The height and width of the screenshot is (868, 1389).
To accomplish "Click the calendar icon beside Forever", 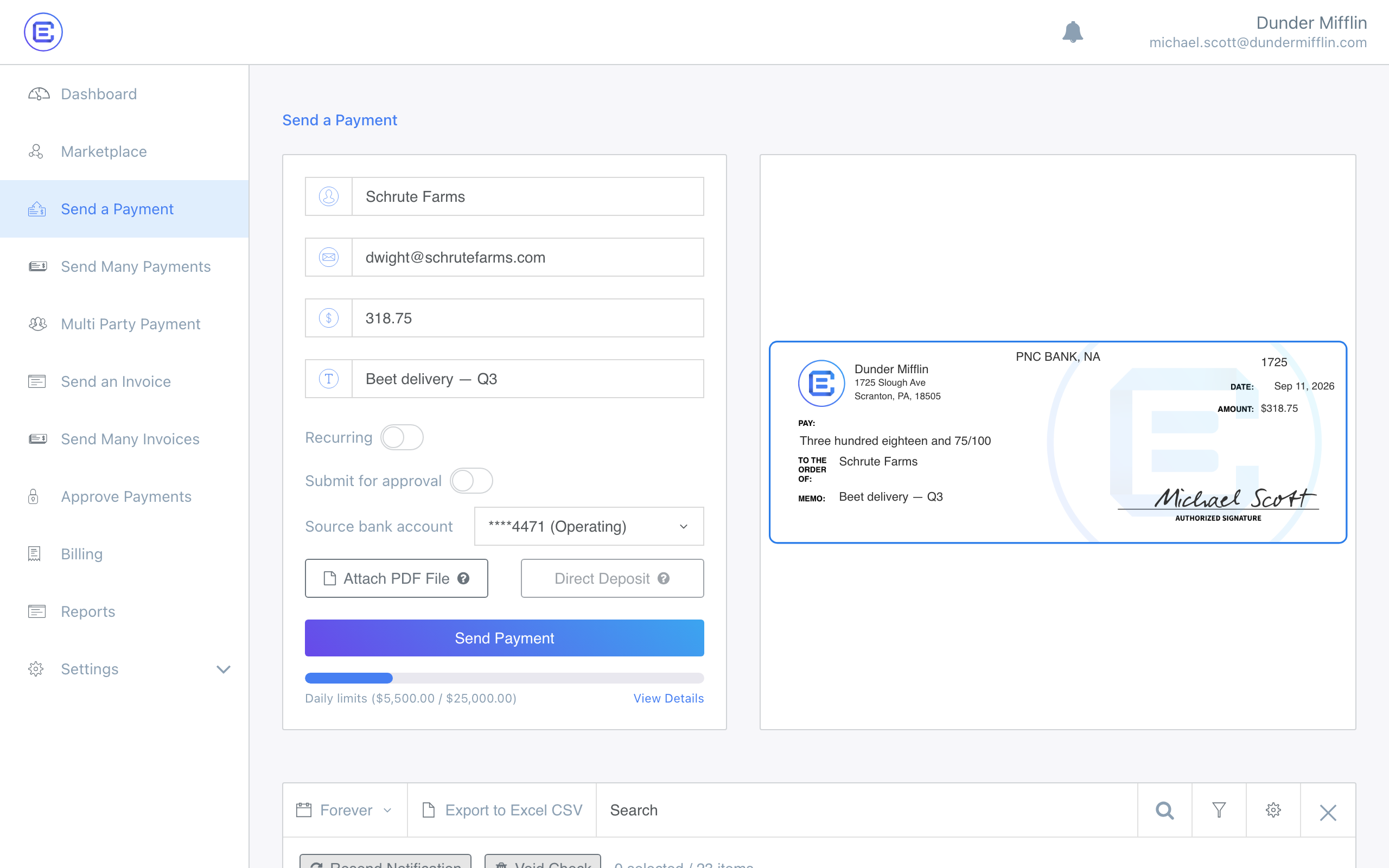I will pyautogui.click(x=304, y=810).
